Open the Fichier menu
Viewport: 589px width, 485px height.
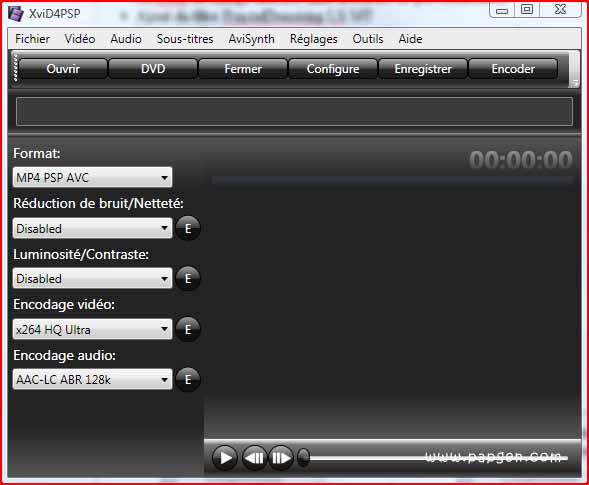(32, 39)
